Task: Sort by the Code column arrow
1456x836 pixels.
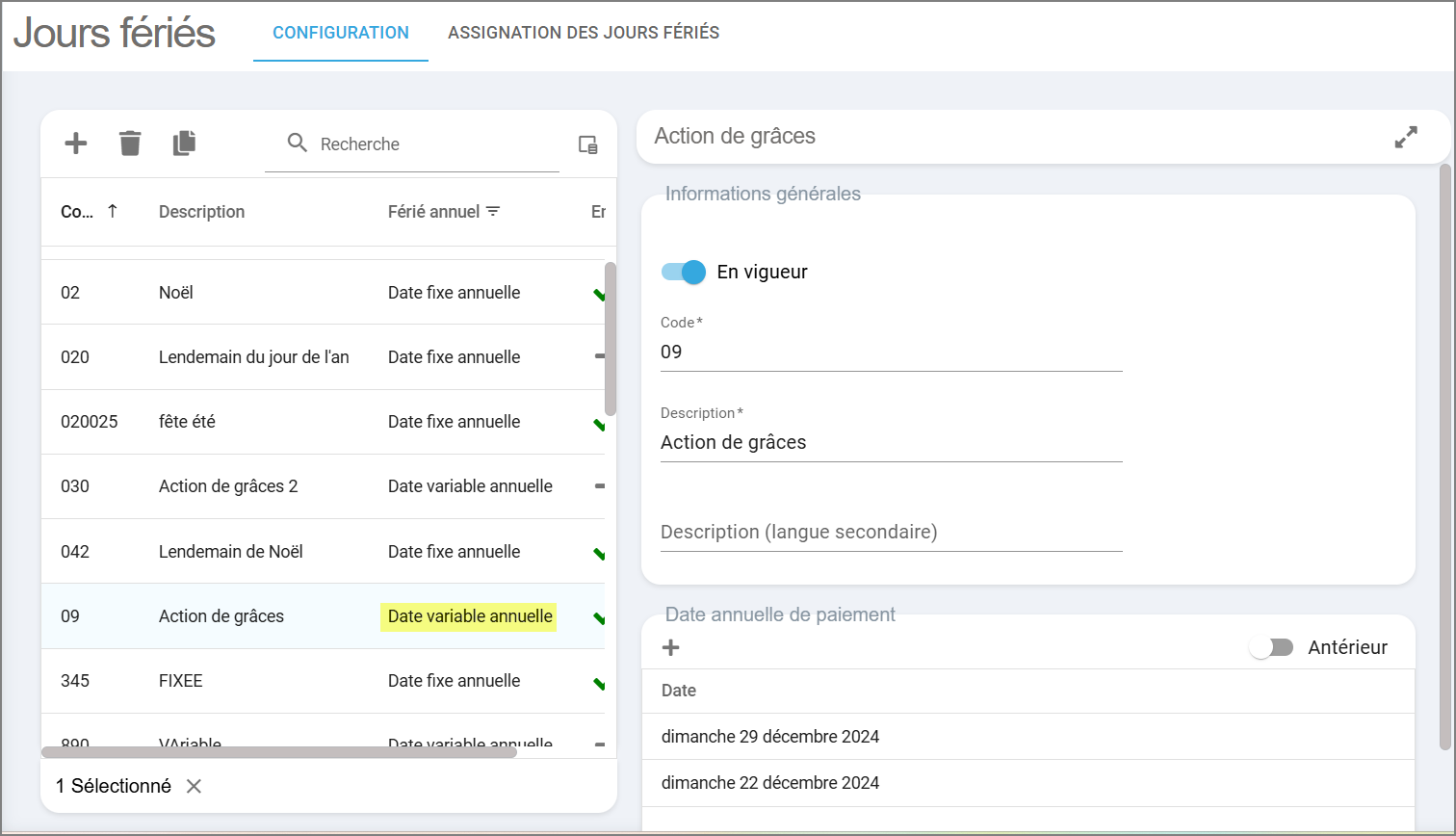Action: (x=113, y=211)
